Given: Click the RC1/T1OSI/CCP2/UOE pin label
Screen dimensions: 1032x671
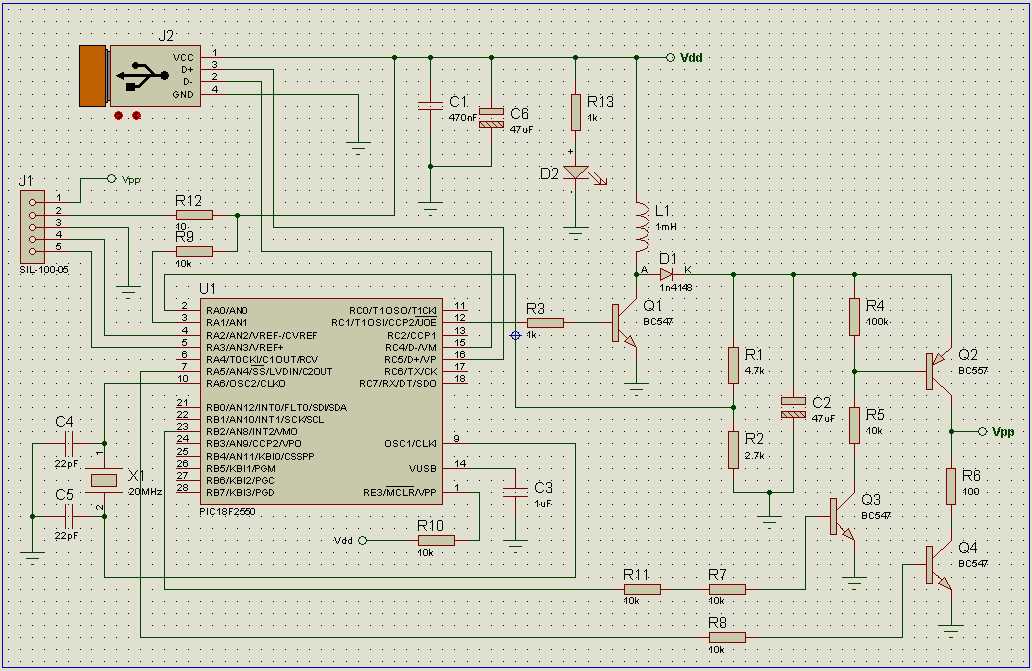Looking at the screenshot, I should tap(384, 322).
